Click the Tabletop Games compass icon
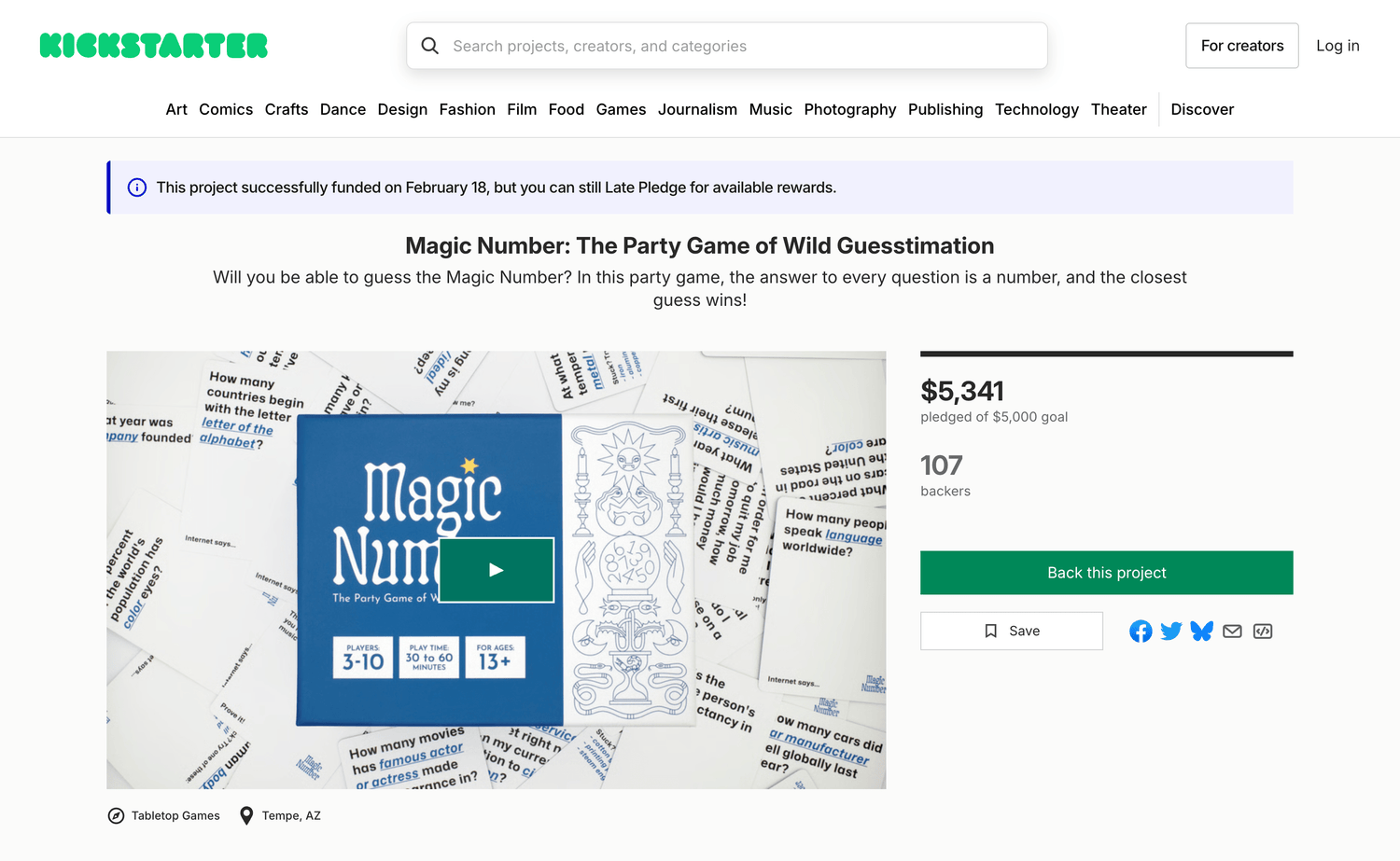The image size is (1400, 861). coord(116,815)
